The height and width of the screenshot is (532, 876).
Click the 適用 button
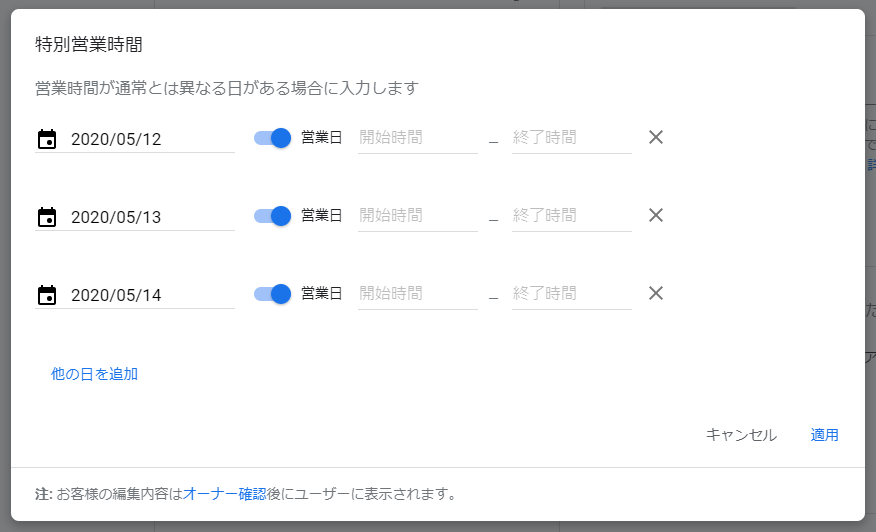point(824,435)
